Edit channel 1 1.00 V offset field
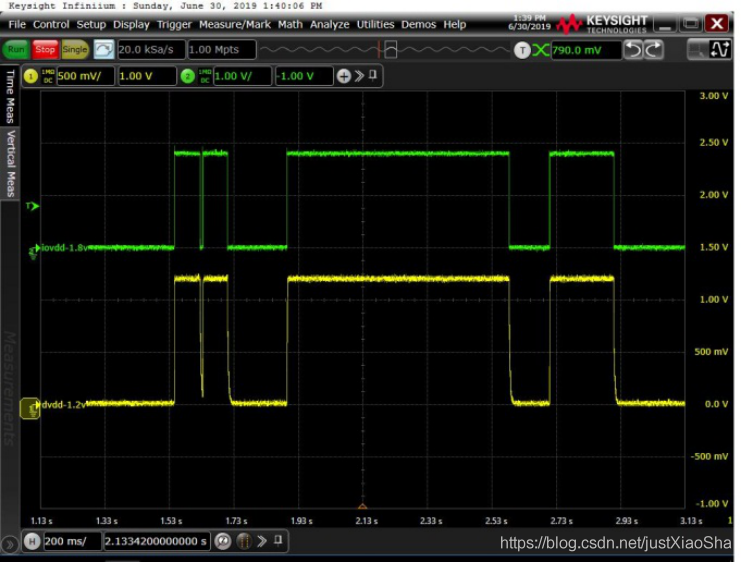Screen dimensions: 742x562 (x=147, y=76)
